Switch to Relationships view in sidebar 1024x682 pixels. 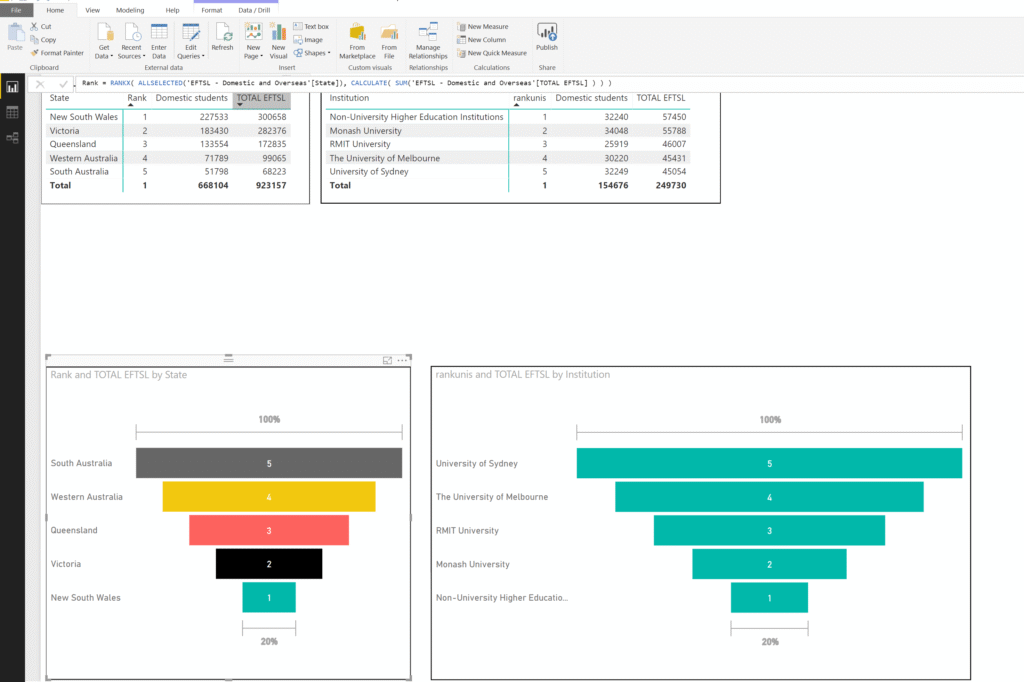pos(12,138)
